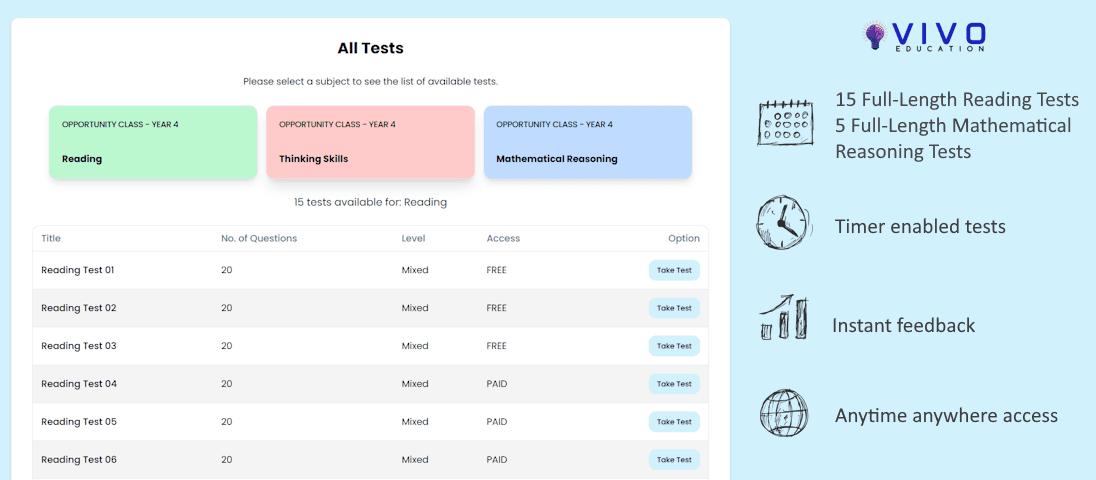Click PAID access in Reading Test 04 row

click(497, 384)
